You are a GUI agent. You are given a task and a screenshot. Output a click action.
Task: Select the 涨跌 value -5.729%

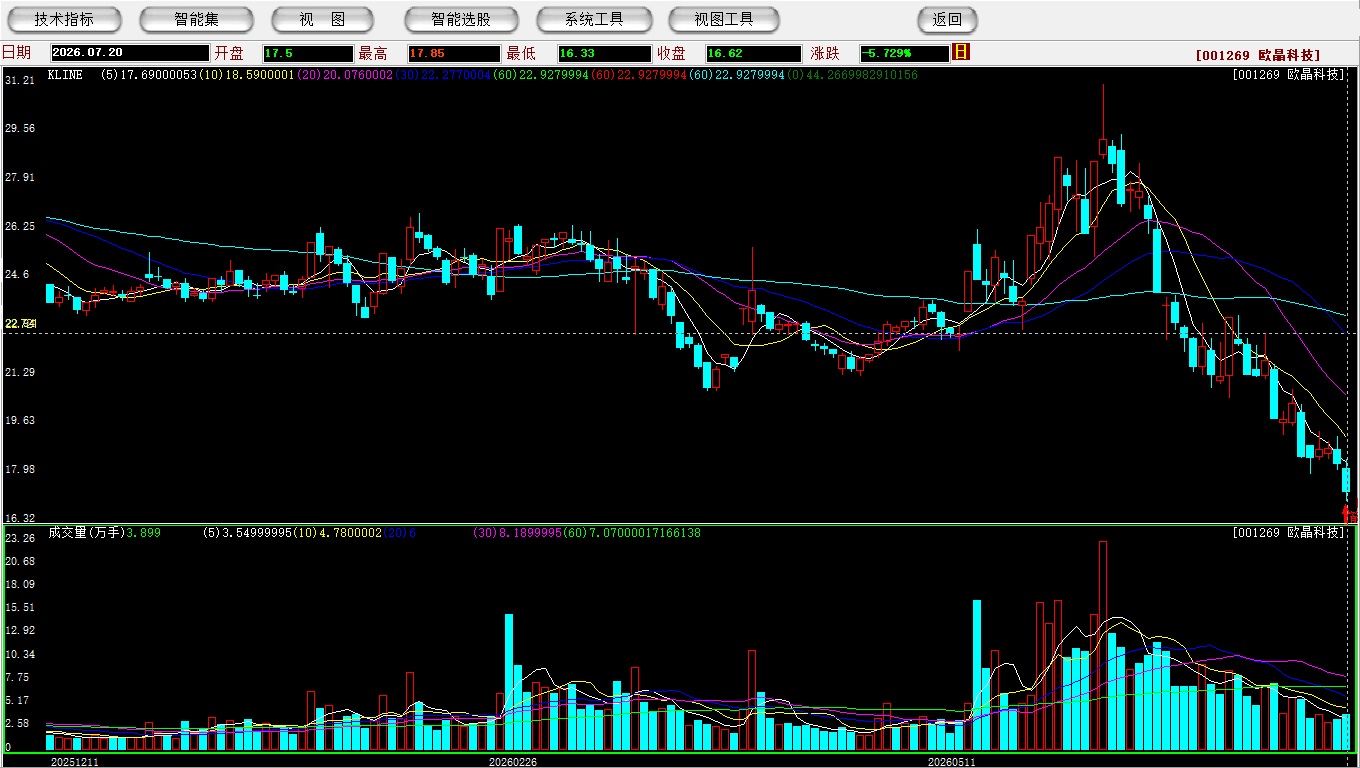904,53
